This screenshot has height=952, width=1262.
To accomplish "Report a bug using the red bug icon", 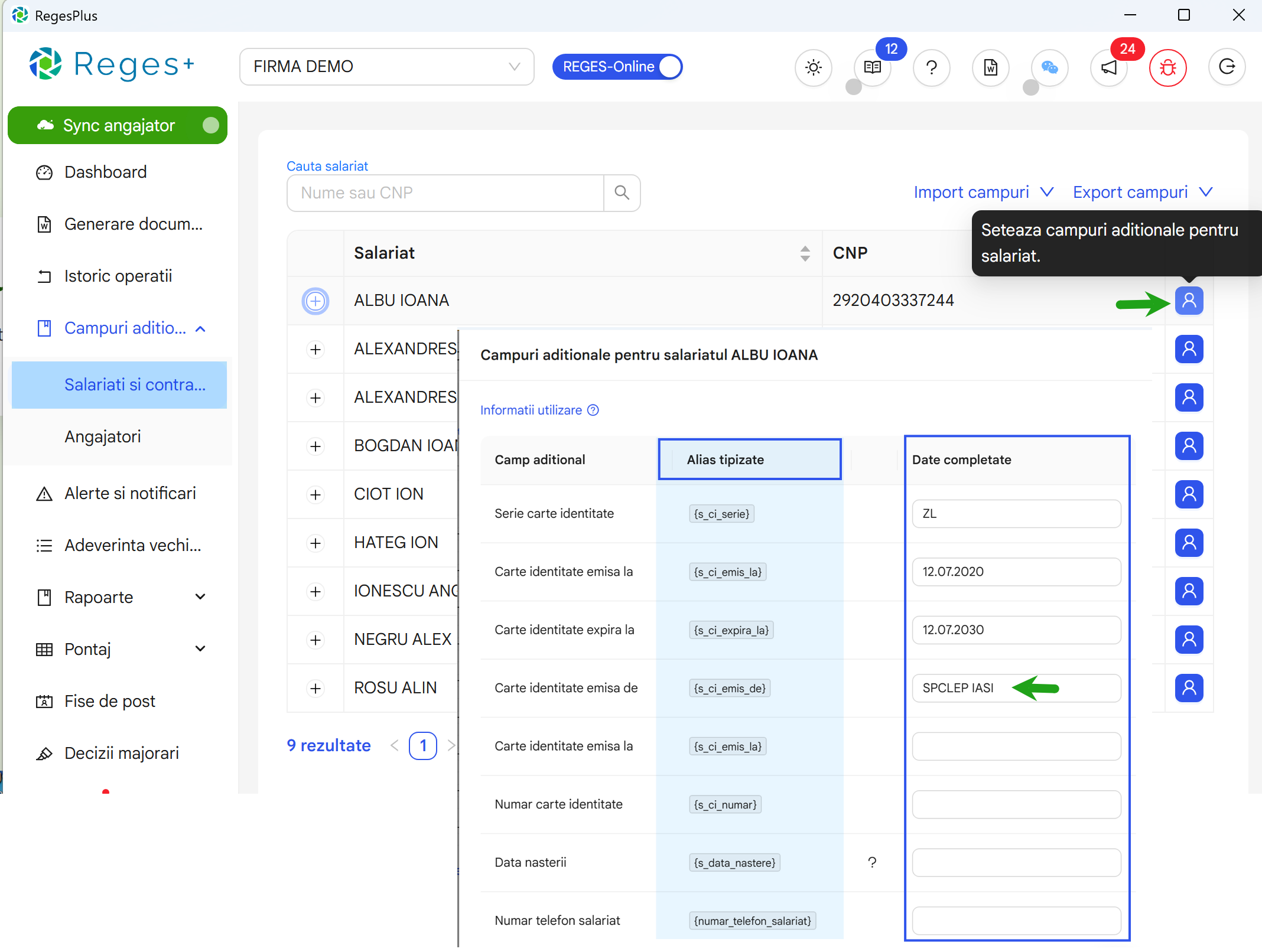I will (x=1169, y=67).
